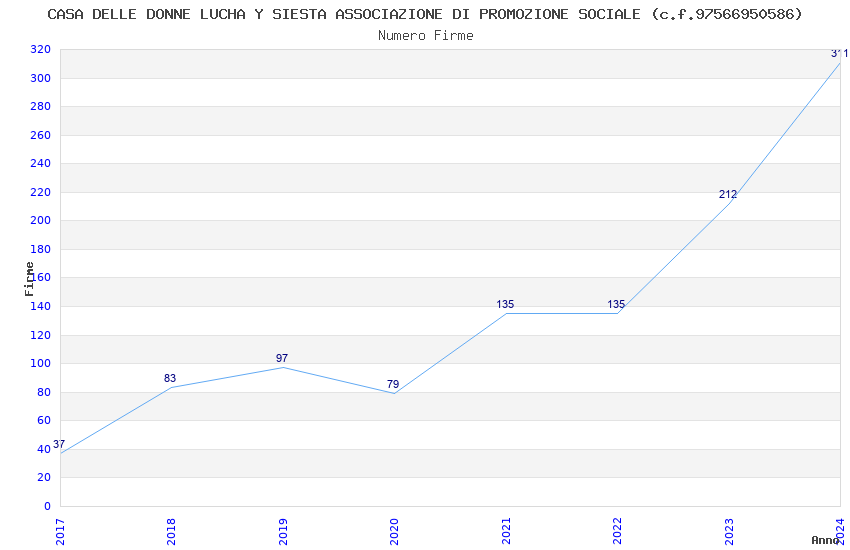Select the data label 212 for 2023
The width and height of the screenshot is (850, 550).
coord(727,194)
